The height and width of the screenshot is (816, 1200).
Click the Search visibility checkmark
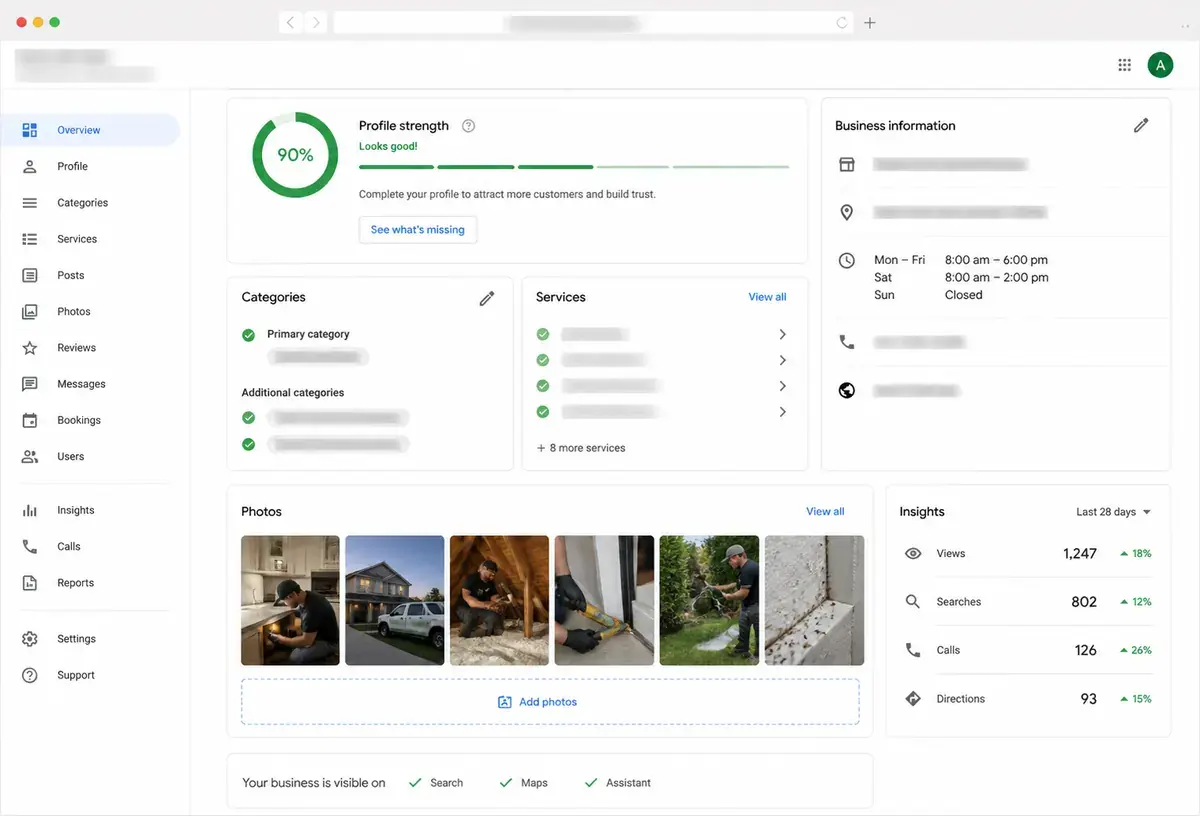click(x=415, y=783)
